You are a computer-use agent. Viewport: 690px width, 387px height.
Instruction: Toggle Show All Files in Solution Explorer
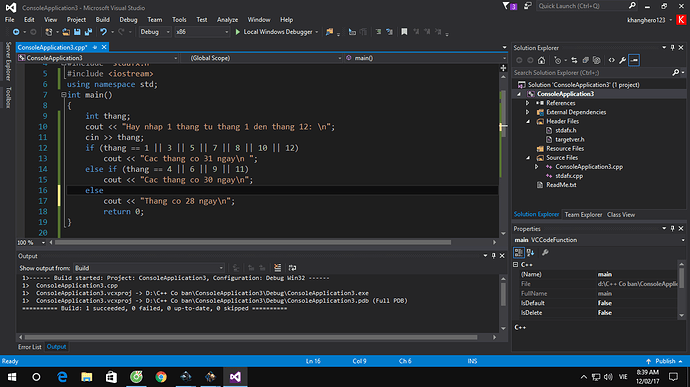point(597,60)
